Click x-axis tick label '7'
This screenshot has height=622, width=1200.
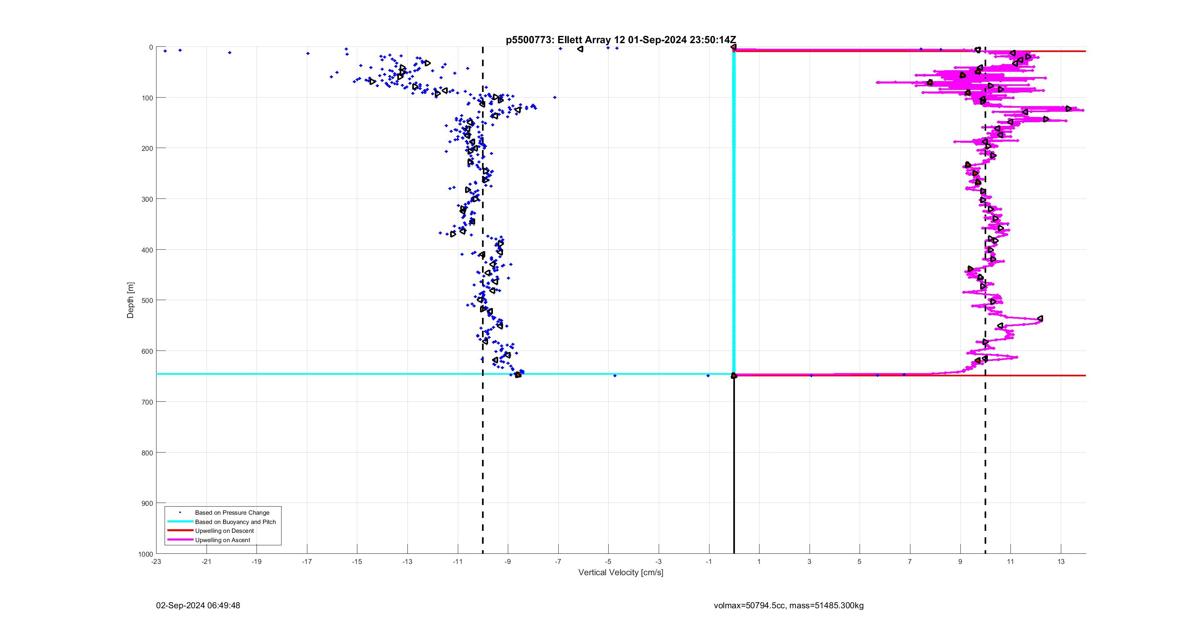pyautogui.click(x=910, y=562)
